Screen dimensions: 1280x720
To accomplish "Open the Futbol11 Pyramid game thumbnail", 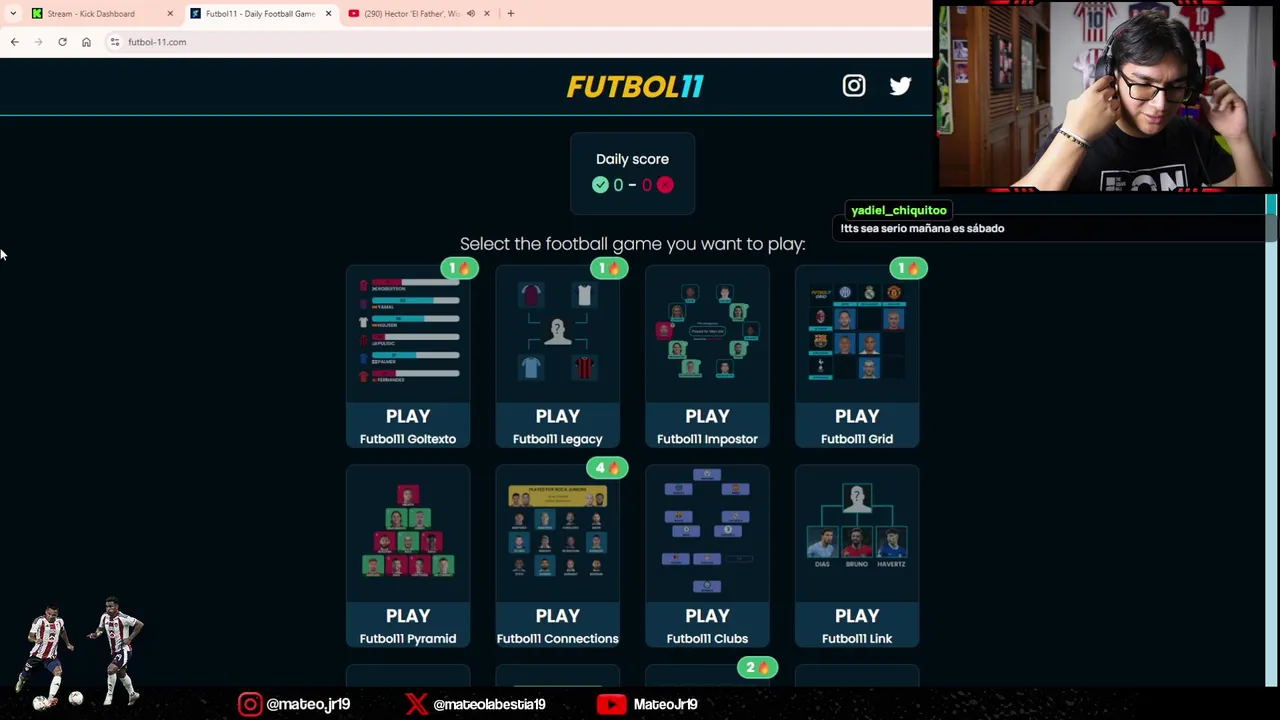I will tap(408, 533).
